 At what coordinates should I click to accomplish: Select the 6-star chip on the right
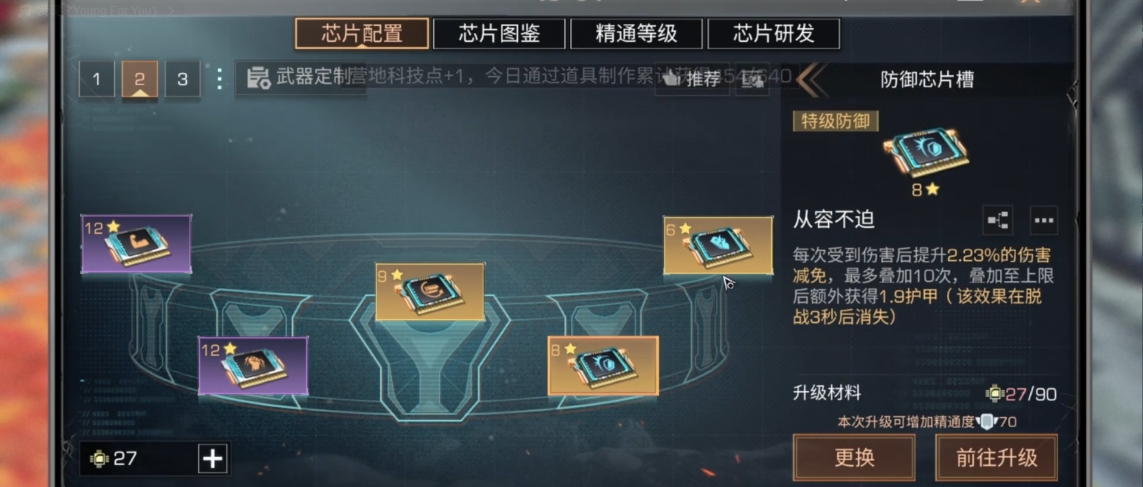point(718,246)
